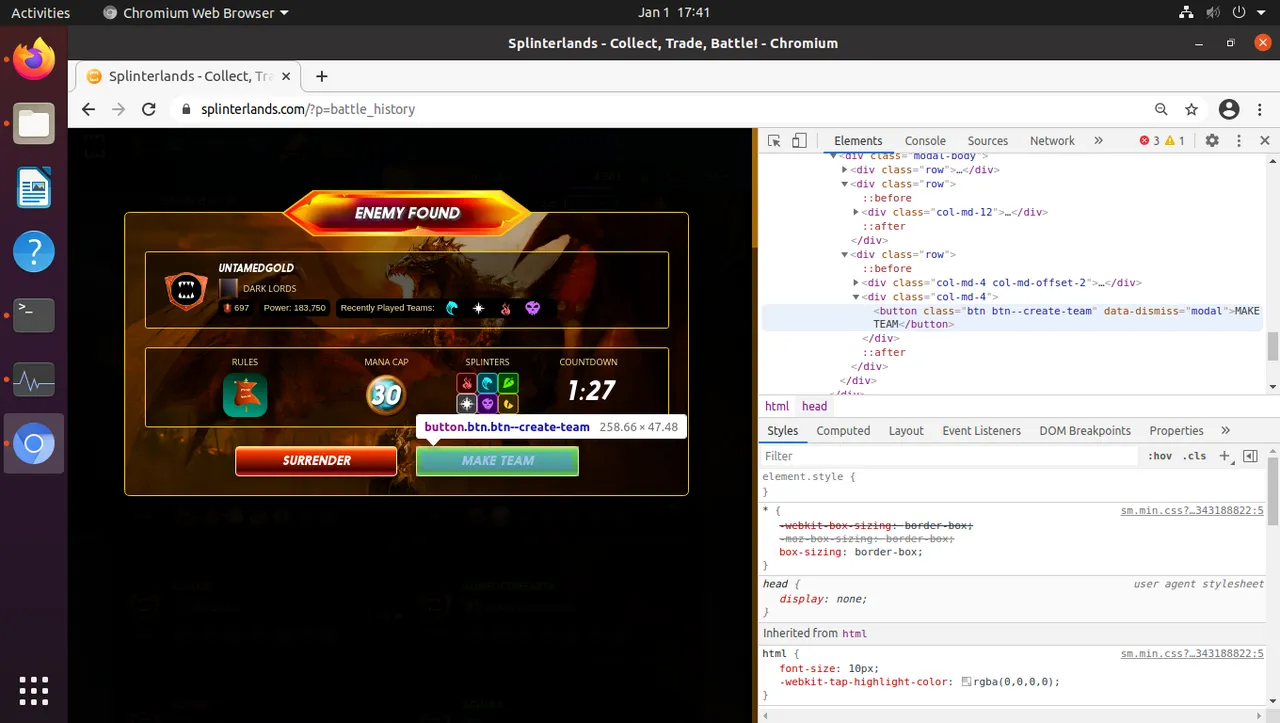
Task: Click the zoom magnifier in address bar
Action: tap(1161, 109)
